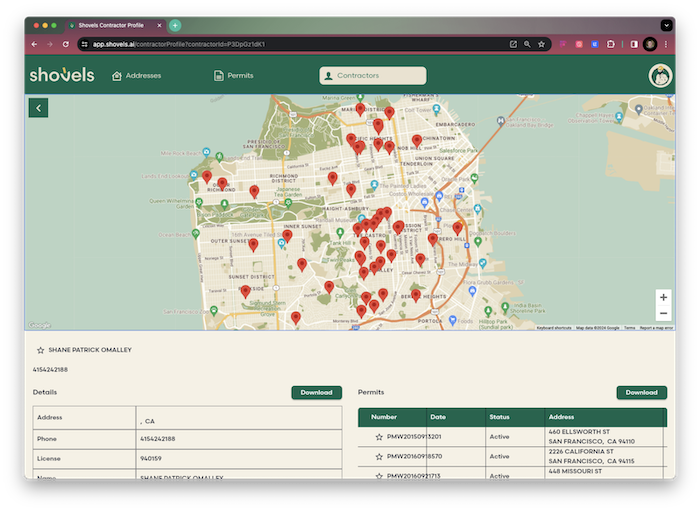Click address 2226 CALIFORNIA ST
The height and width of the screenshot is (511, 700).
pyautogui.click(x=581, y=452)
